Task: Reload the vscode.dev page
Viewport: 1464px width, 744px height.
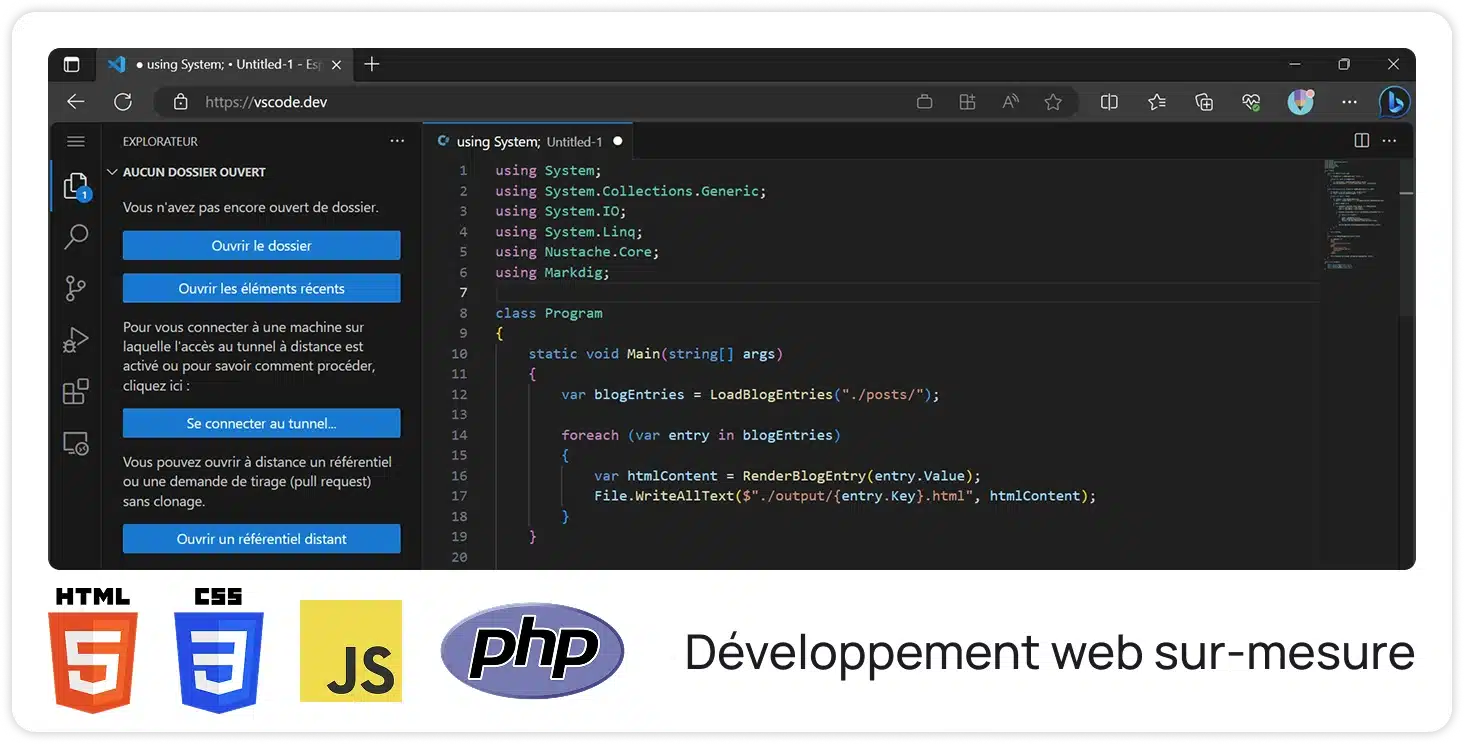Action: (123, 102)
